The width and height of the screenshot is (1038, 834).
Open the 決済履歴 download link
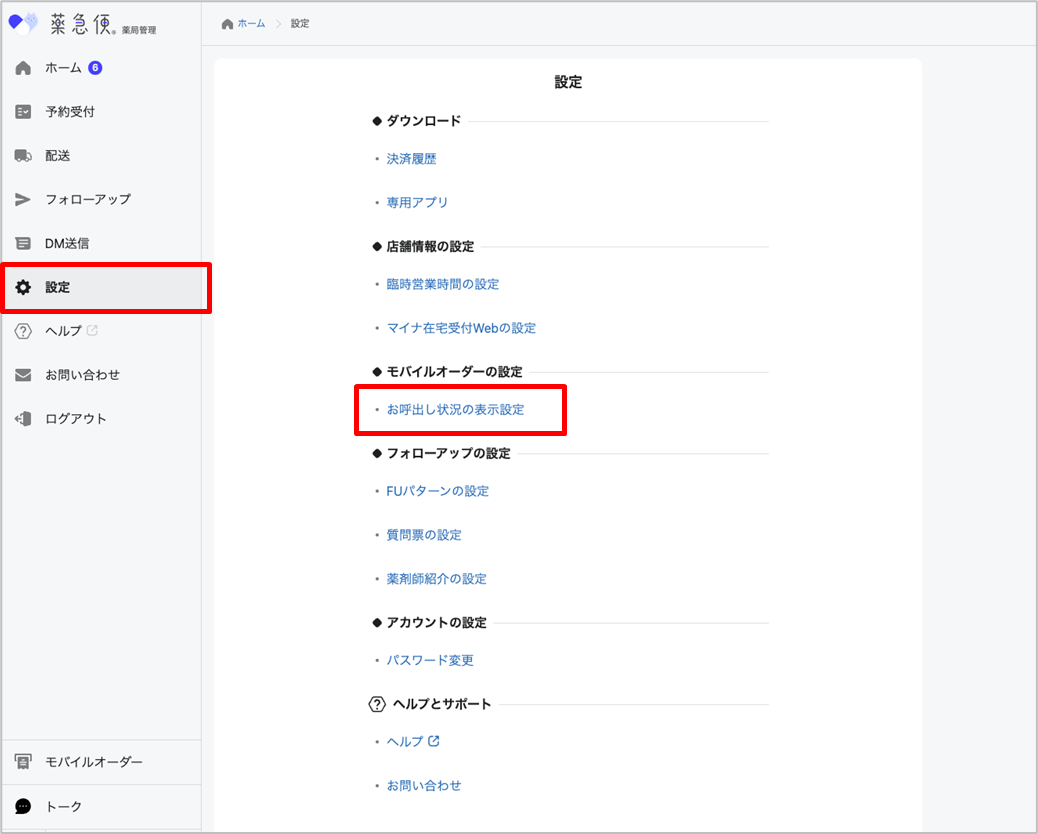tap(411, 158)
